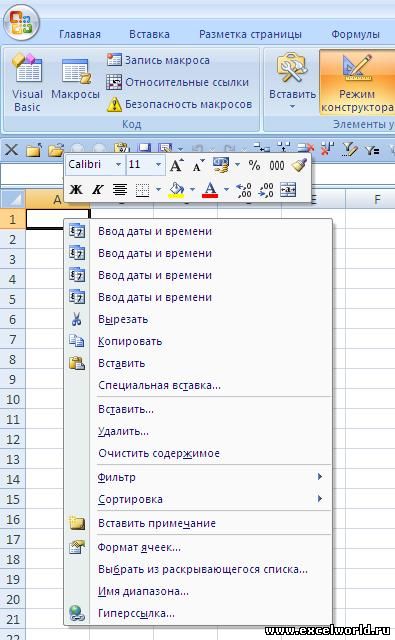Choose Специальная вставка from context menu
The height and width of the screenshot is (640, 395).
coord(198,385)
